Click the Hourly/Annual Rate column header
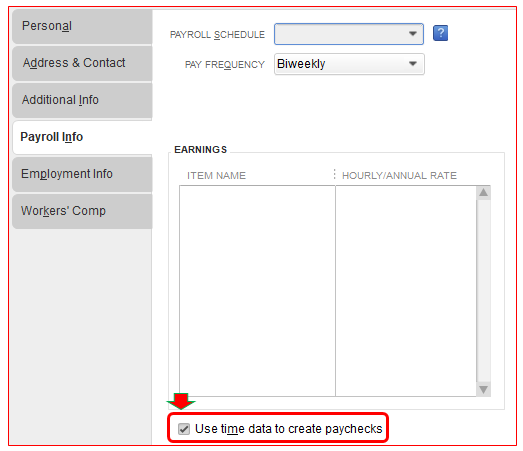Image resolution: width=523 pixels, height=451 pixels. tap(399, 175)
